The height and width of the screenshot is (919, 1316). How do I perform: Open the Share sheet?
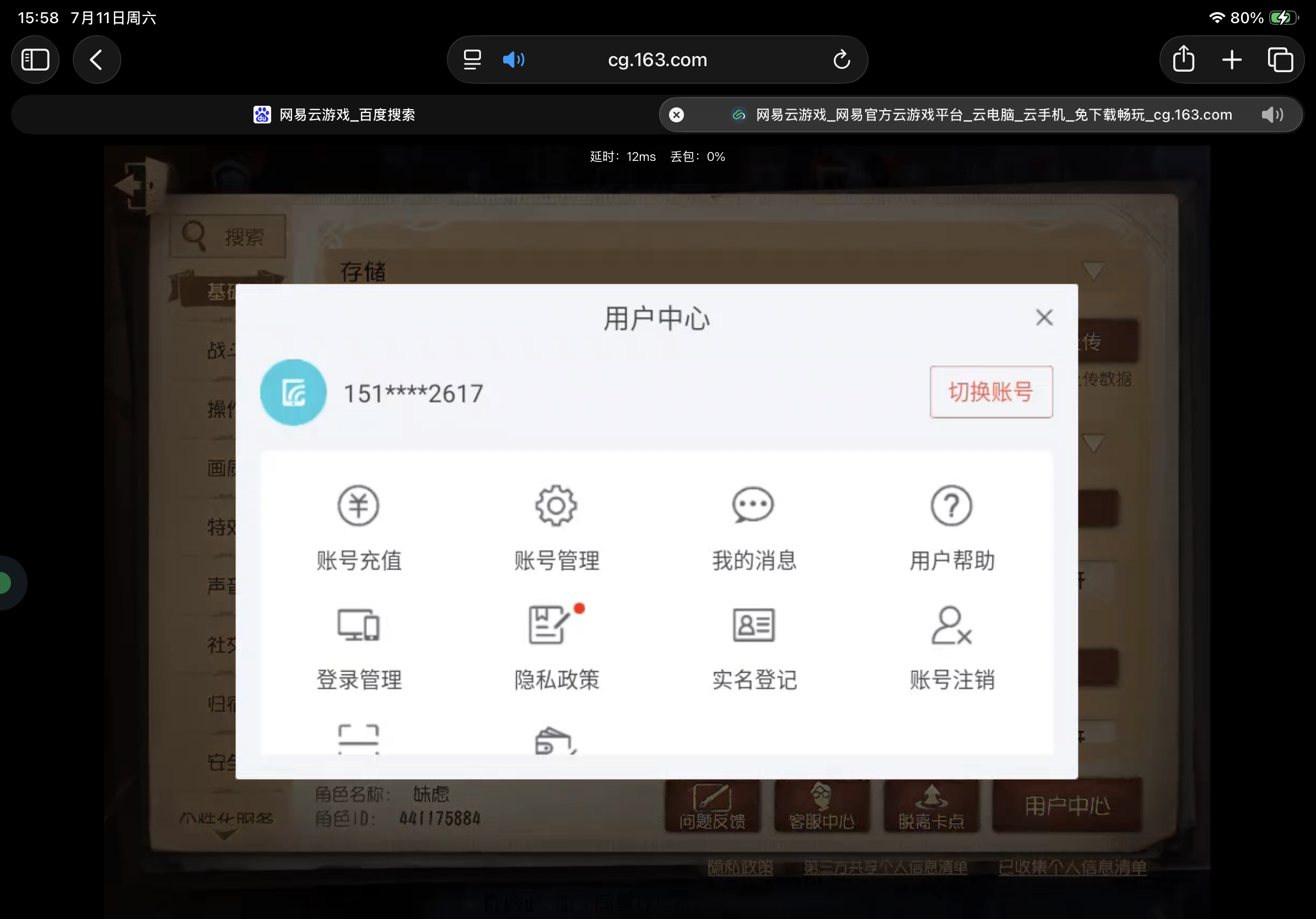[x=1184, y=59]
